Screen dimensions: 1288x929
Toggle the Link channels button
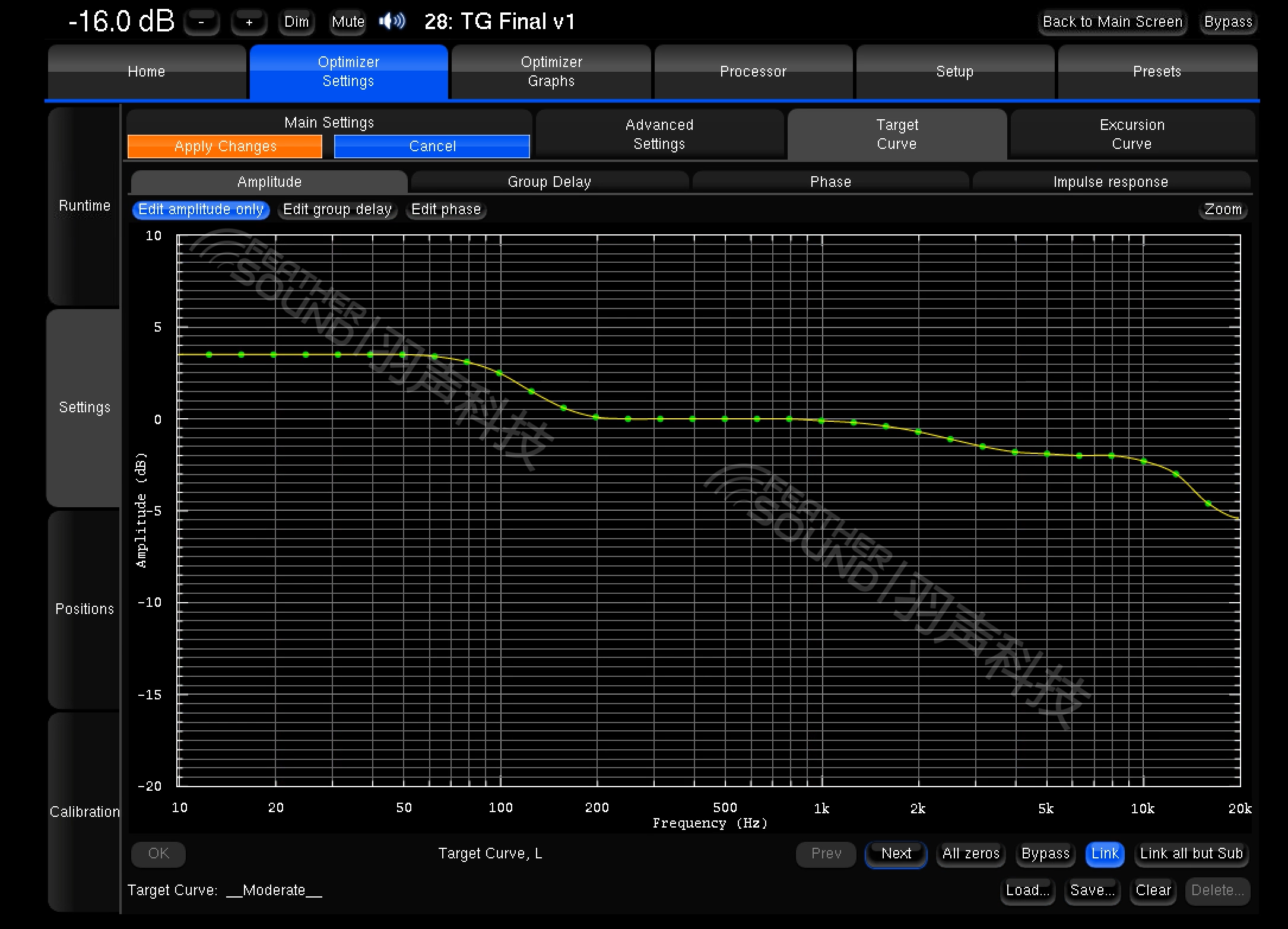(1104, 854)
